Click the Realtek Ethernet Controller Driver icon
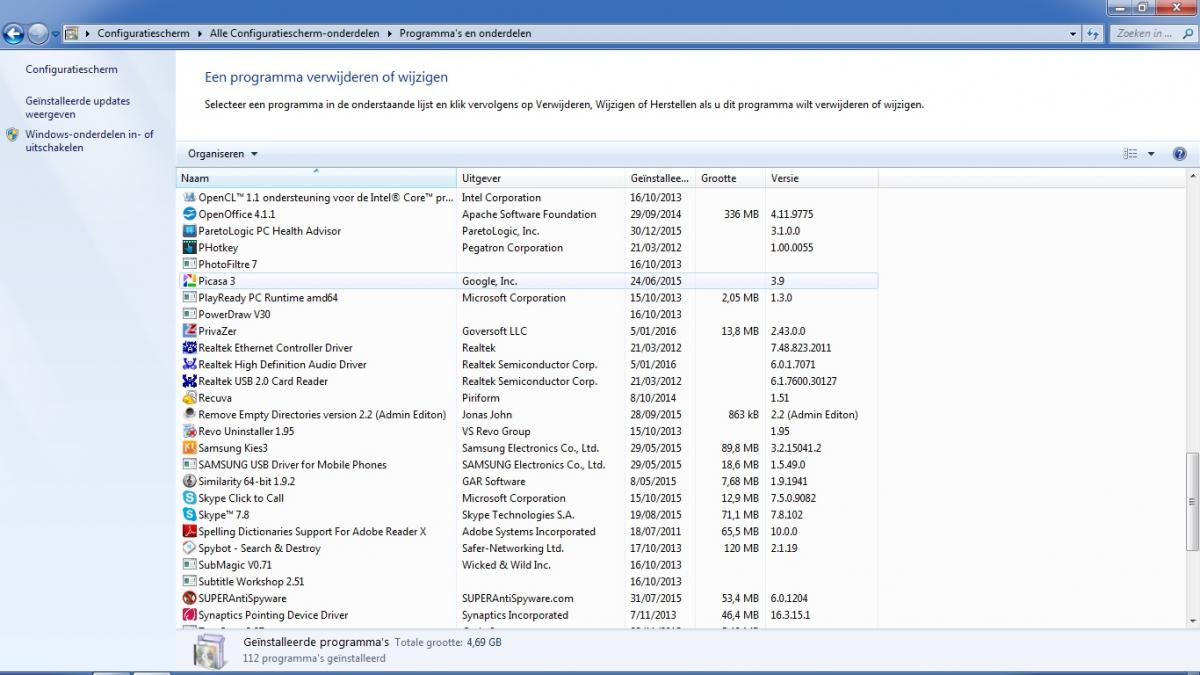 [x=190, y=348]
